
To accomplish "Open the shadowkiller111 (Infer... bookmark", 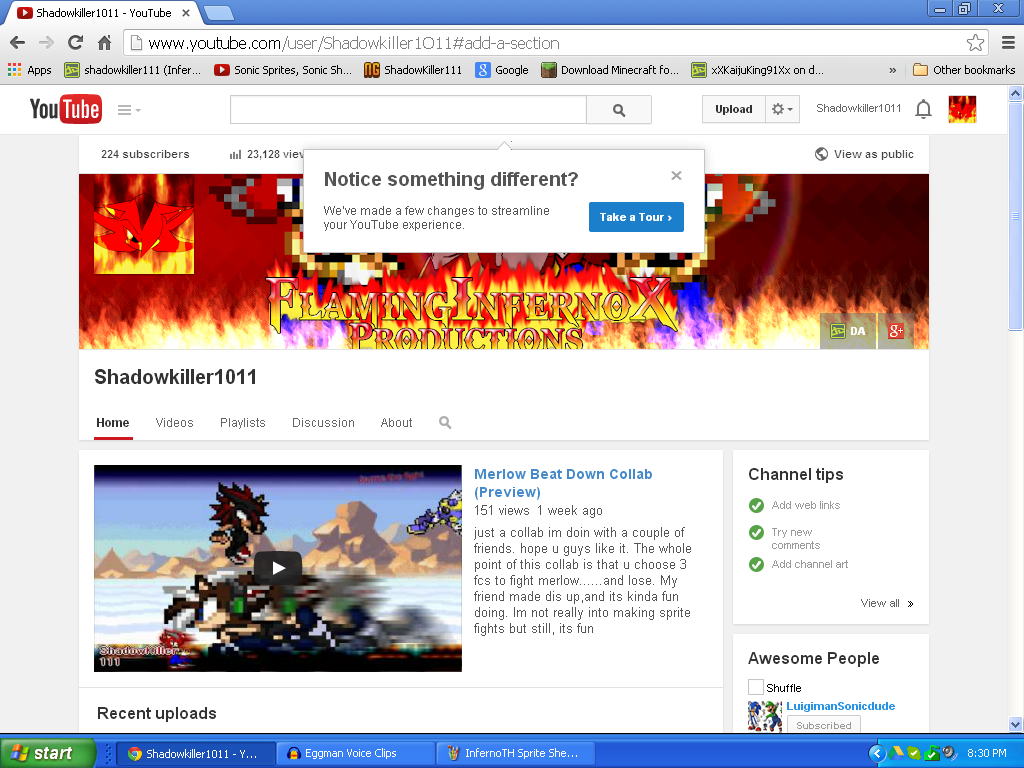I will pyautogui.click(x=133, y=70).
